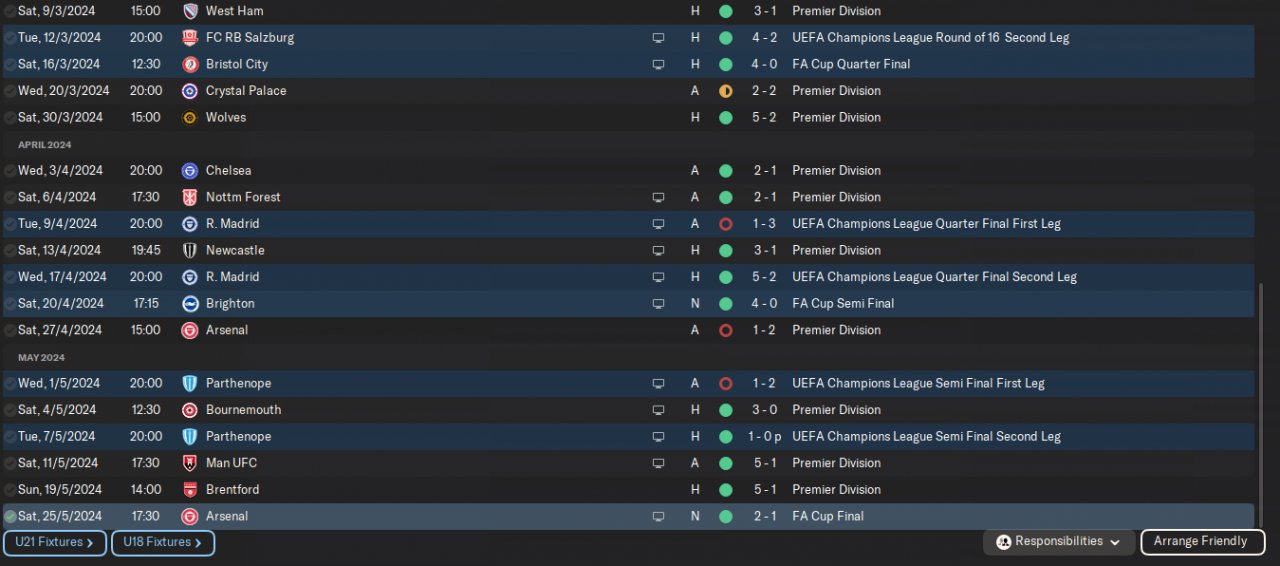Click FC RB Salzburg club badge

(190, 38)
